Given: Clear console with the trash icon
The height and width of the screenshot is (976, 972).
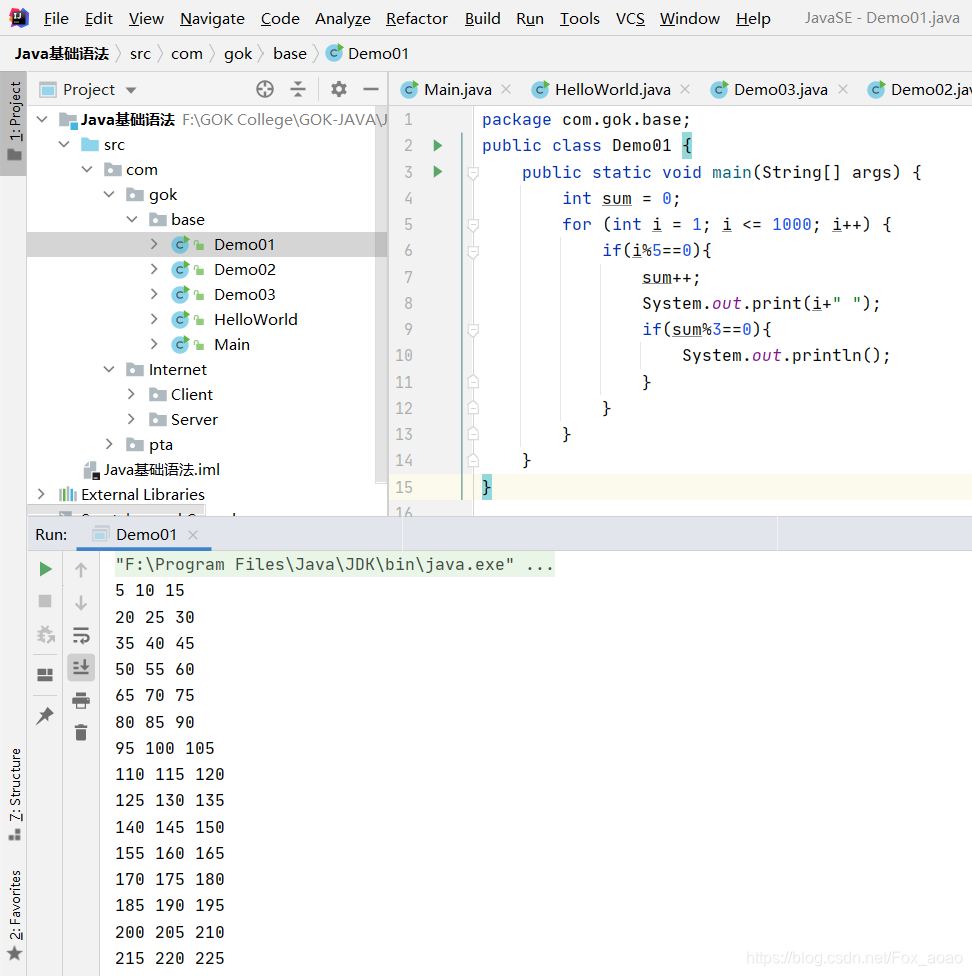Looking at the screenshot, I should 81,733.
